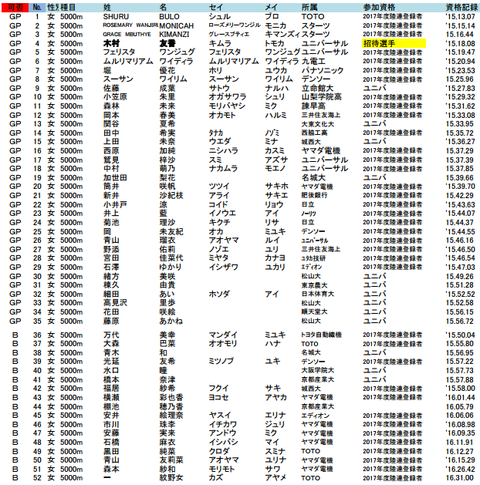
Task: Select the 参加資格 column header
Action: [x=379, y=7]
